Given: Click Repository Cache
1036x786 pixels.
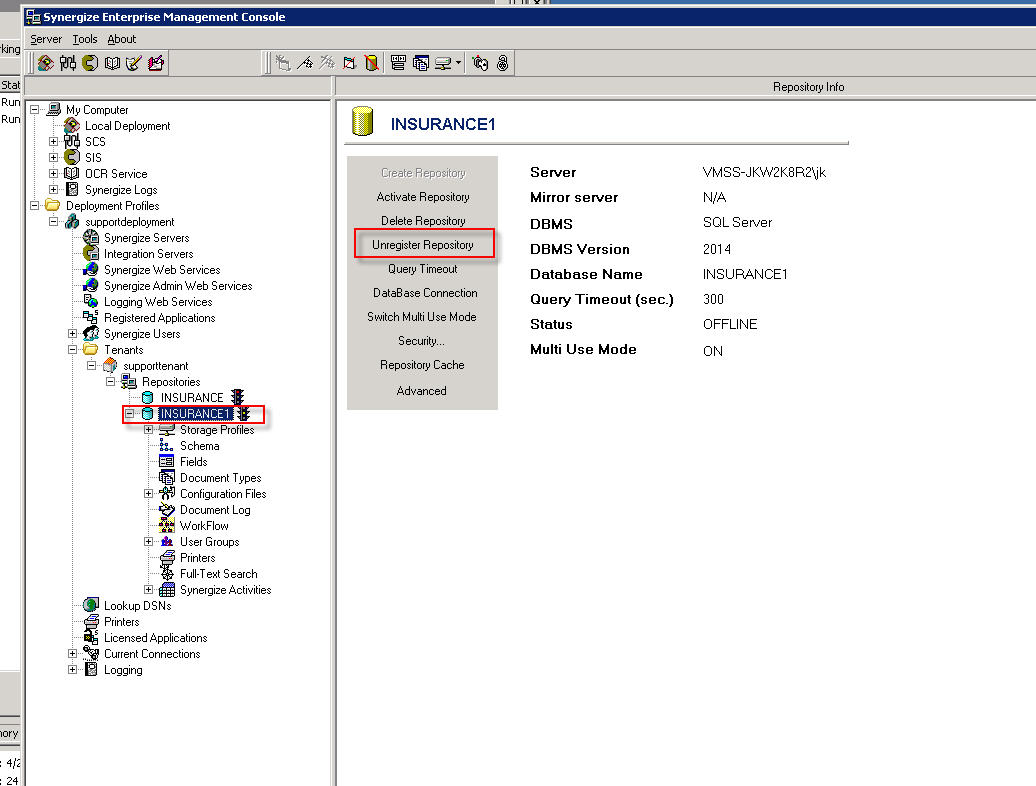Looking at the screenshot, I should tap(422, 365).
